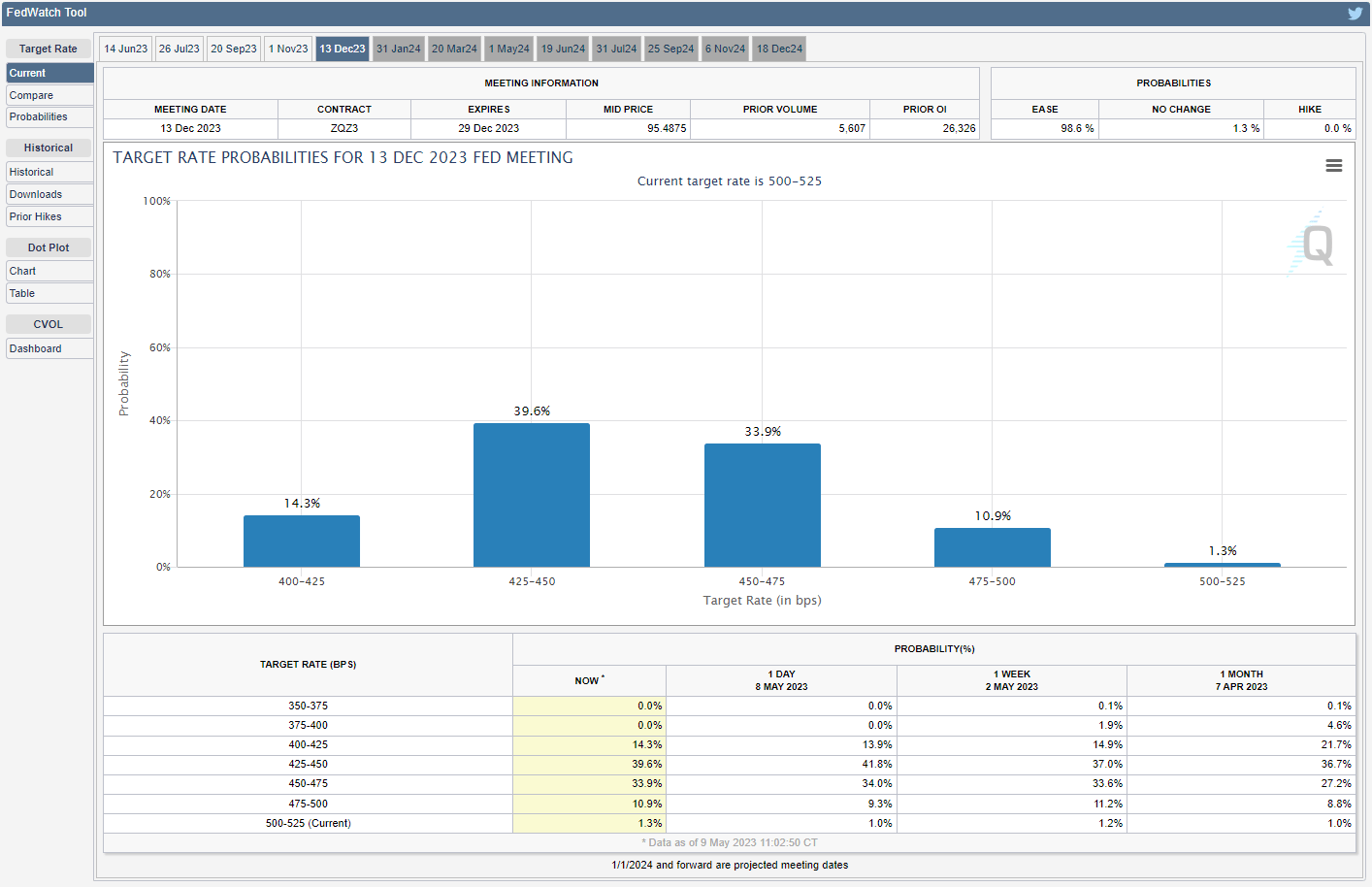
Task: Click the 1 MONTH 7 APR 2023 header
Action: tap(1242, 680)
